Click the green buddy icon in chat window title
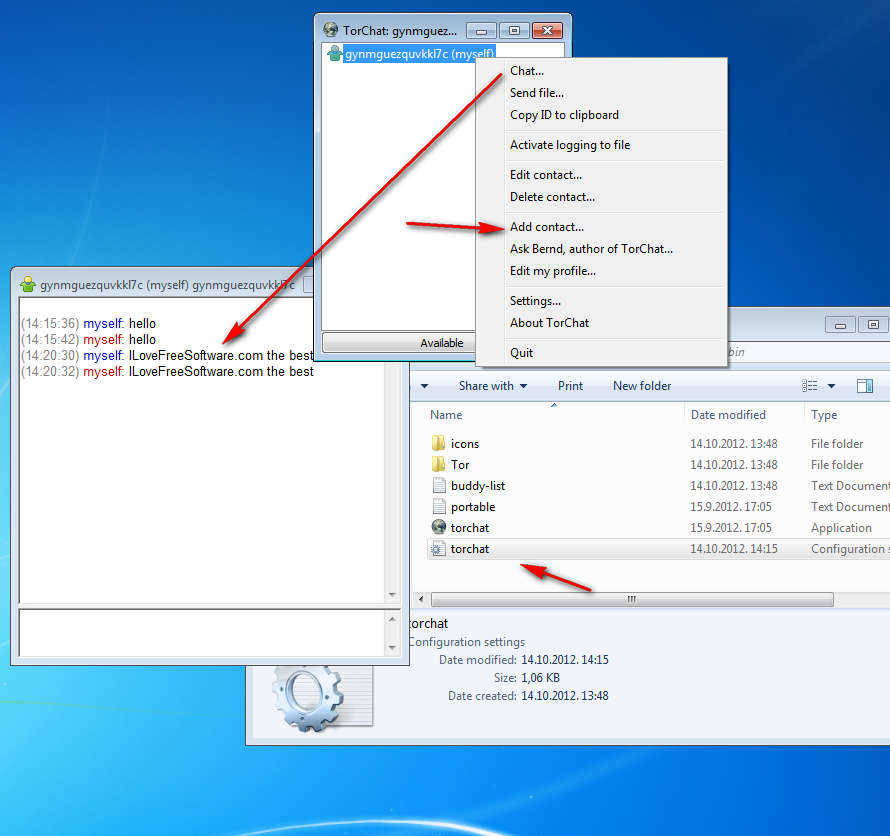 pyautogui.click(x=28, y=284)
